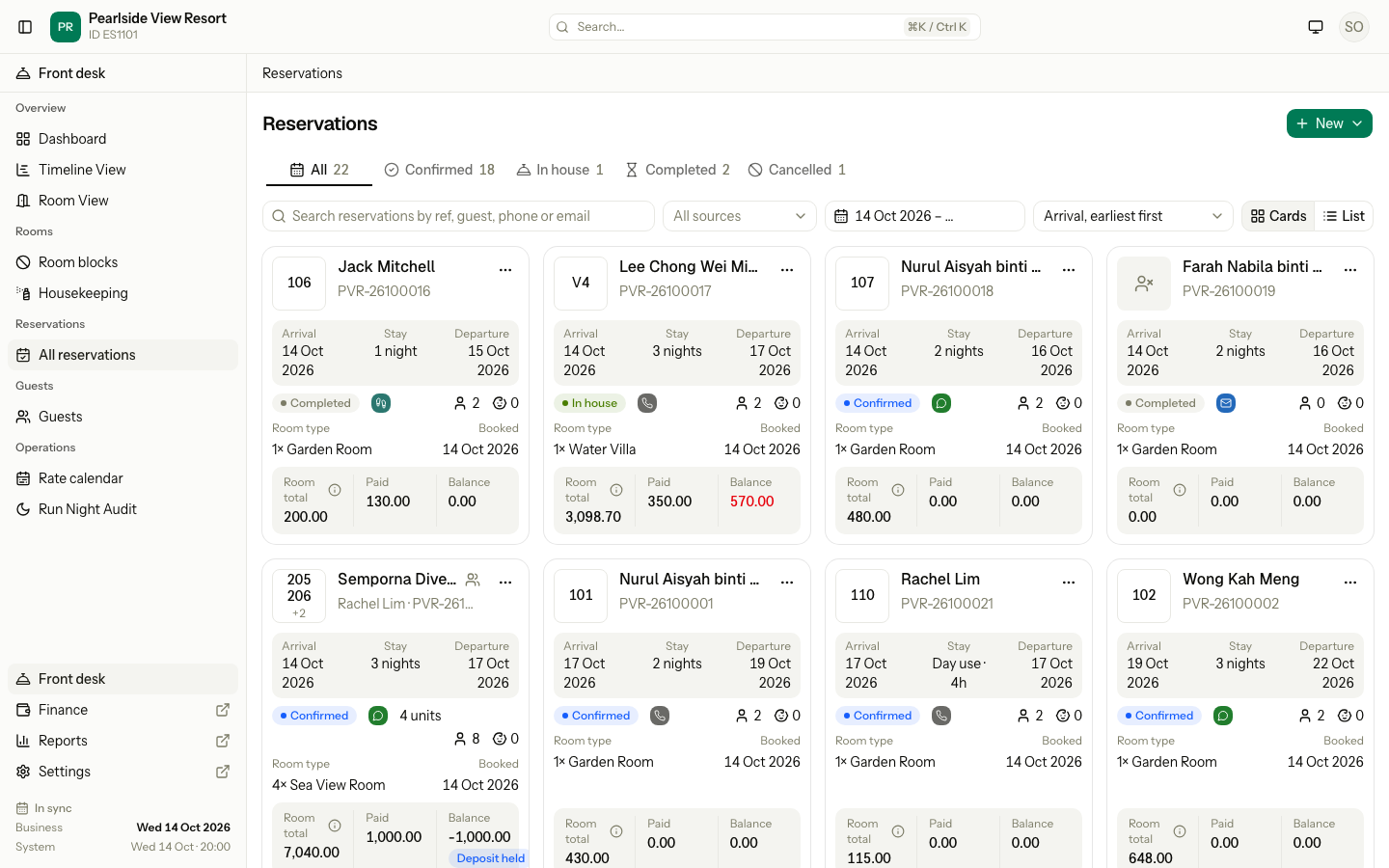Click the unassigned guest icon on Farah Nabila card
The image size is (1389, 868).
[x=1144, y=284]
